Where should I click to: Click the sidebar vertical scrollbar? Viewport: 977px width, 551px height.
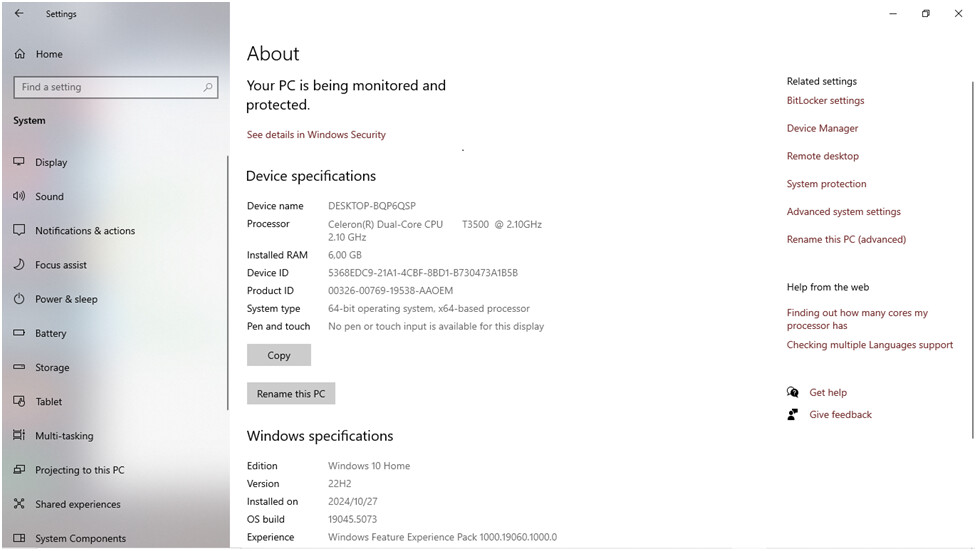[x=227, y=283]
